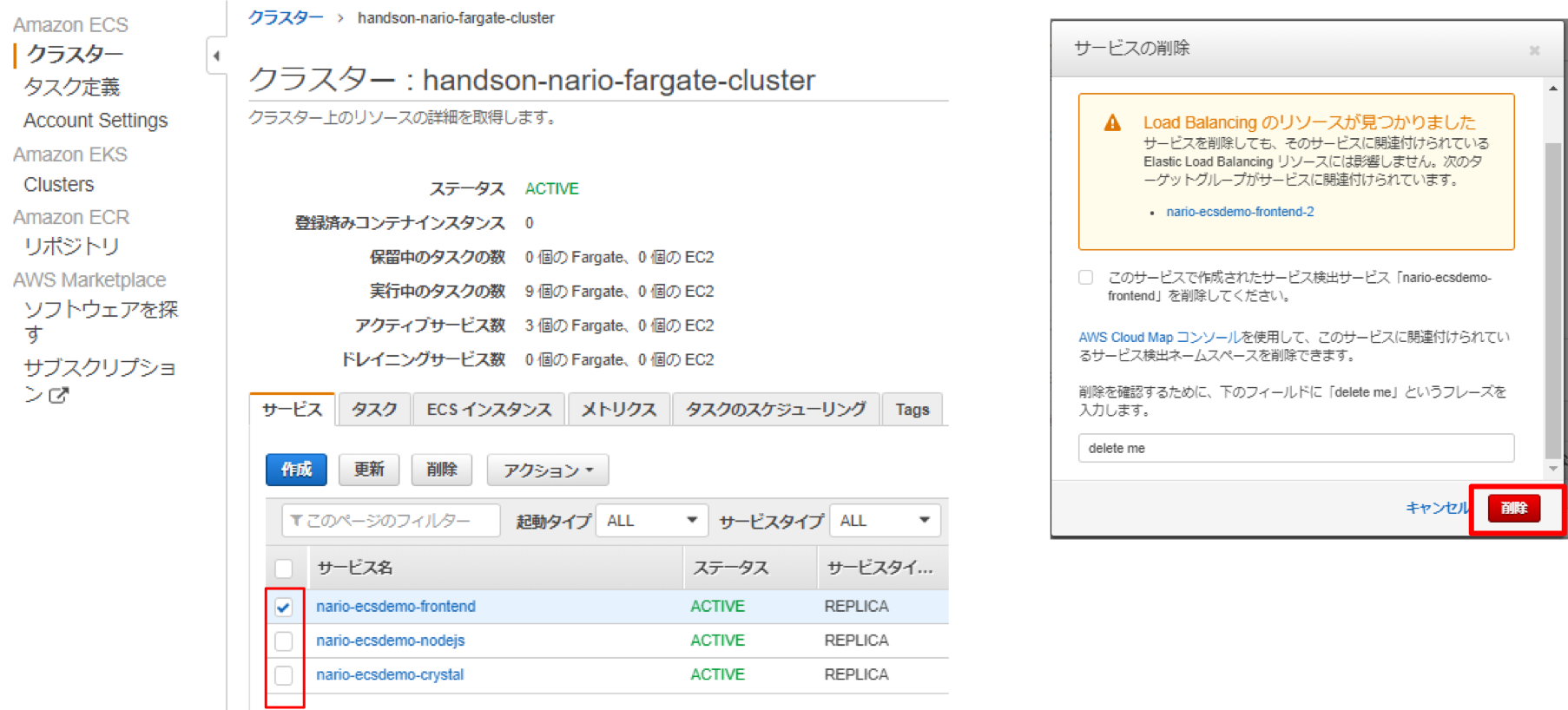The height and width of the screenshot is (710, 1568).
Task: Uncheck the nario-ecsdemo-frontend service checkbox
Action: tap(284, 607)
